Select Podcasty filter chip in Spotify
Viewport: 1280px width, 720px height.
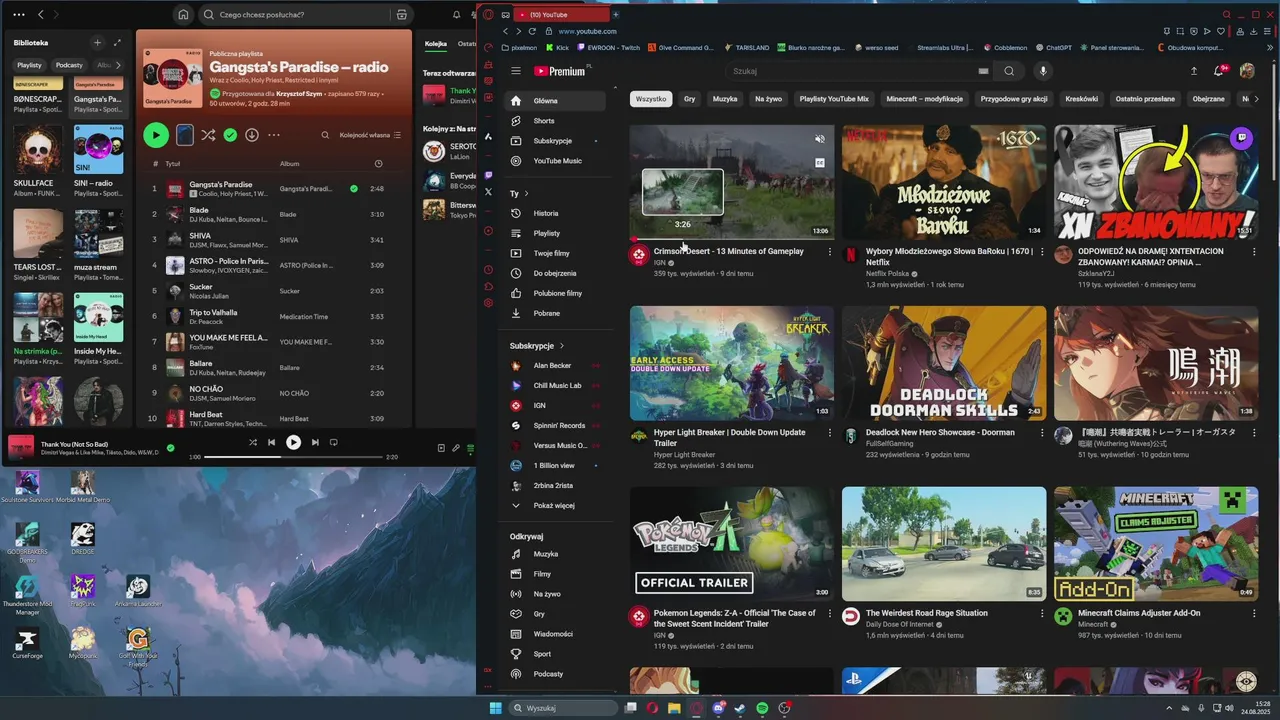coord(69,65)
